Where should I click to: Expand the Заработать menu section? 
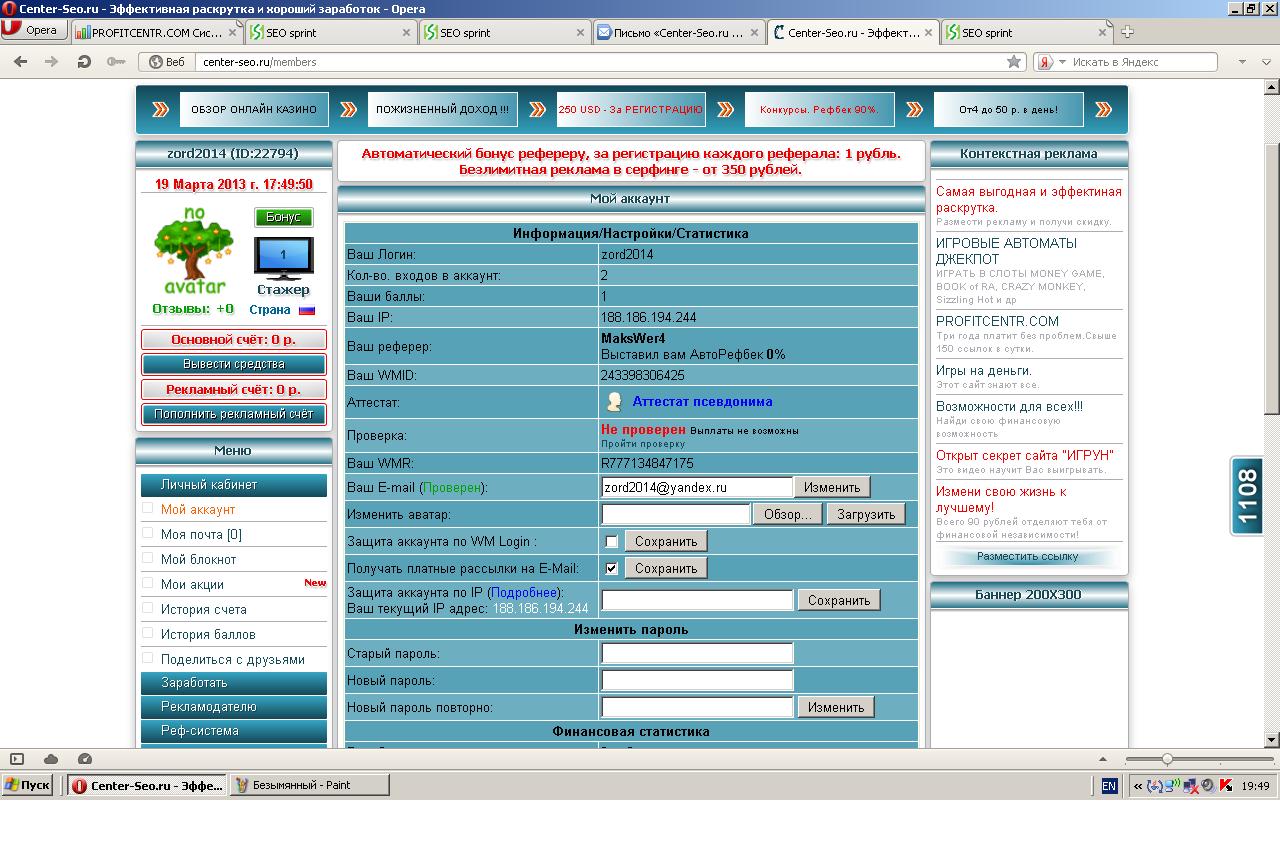(234, 683)
